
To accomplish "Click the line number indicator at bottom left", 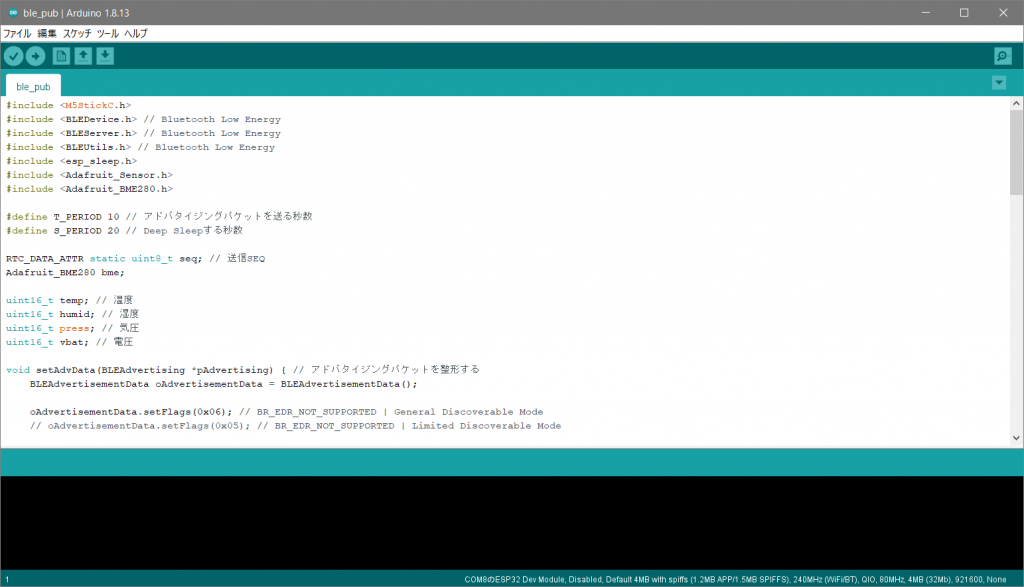I will click(8, 578).
